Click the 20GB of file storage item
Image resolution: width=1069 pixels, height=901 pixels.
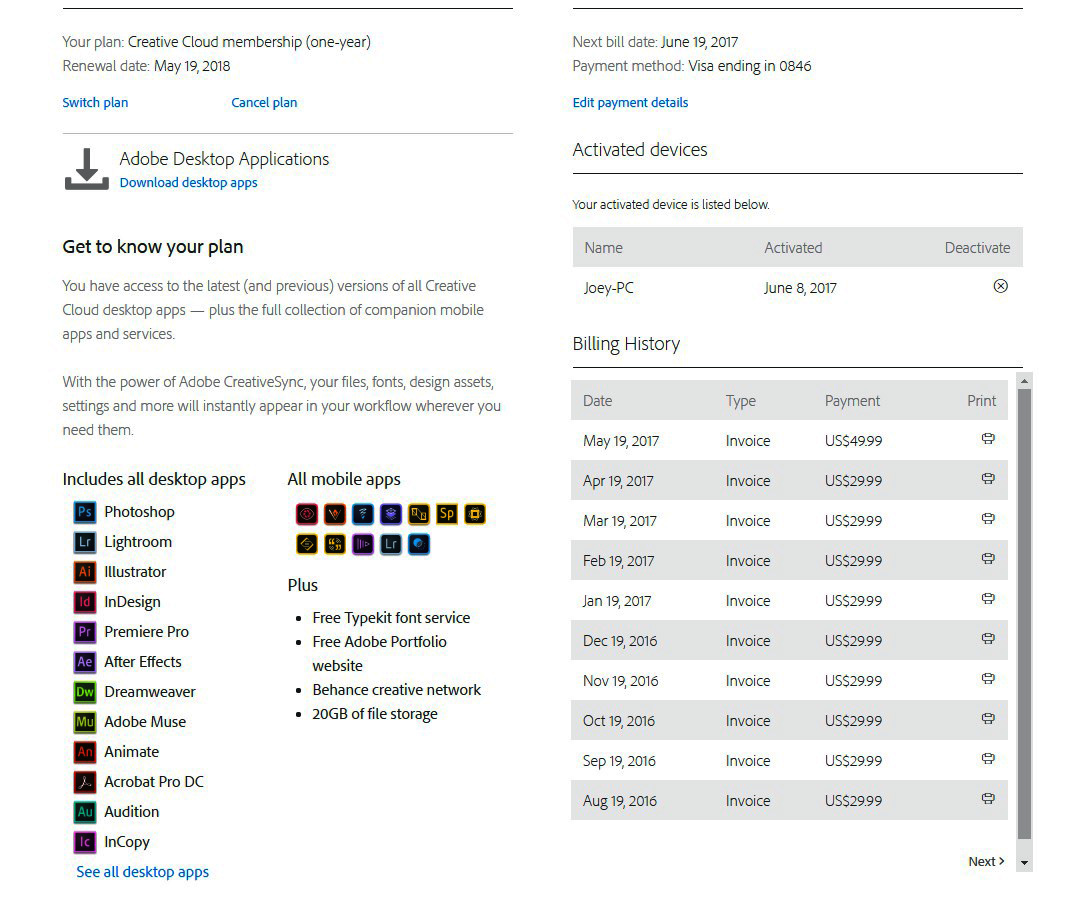[375, 714]
